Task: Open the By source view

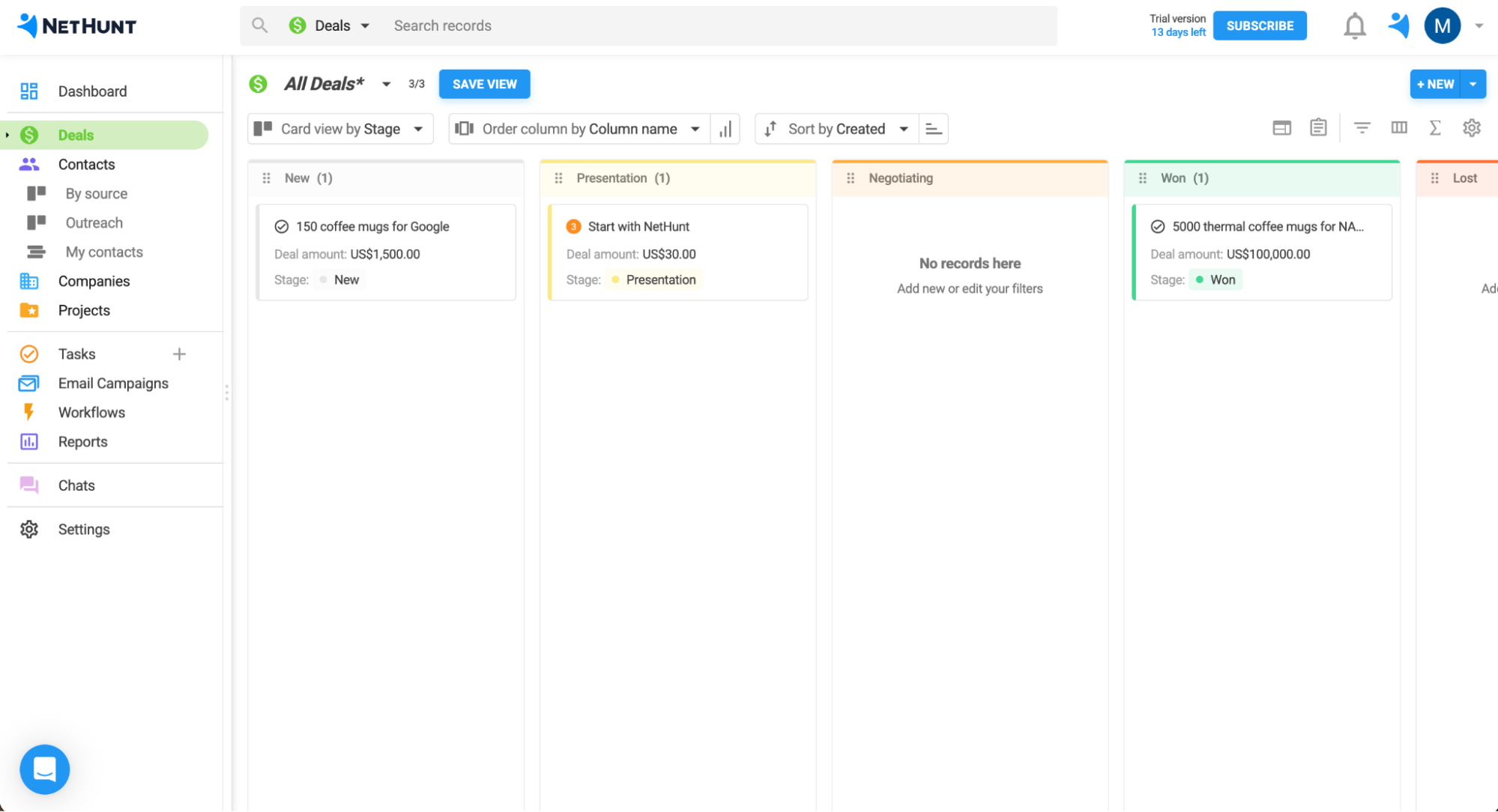Action: (96, 193)
